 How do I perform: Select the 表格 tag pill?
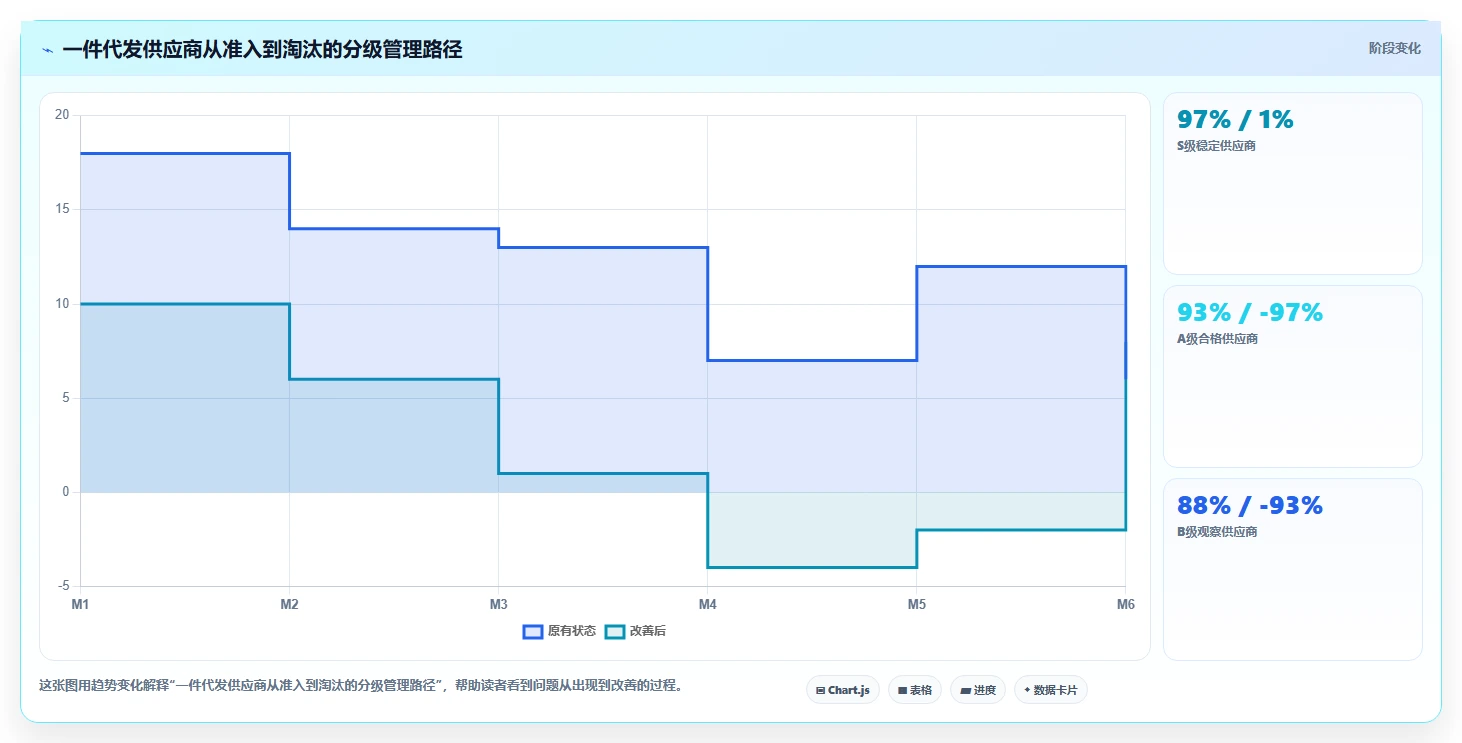click(915, 690)
